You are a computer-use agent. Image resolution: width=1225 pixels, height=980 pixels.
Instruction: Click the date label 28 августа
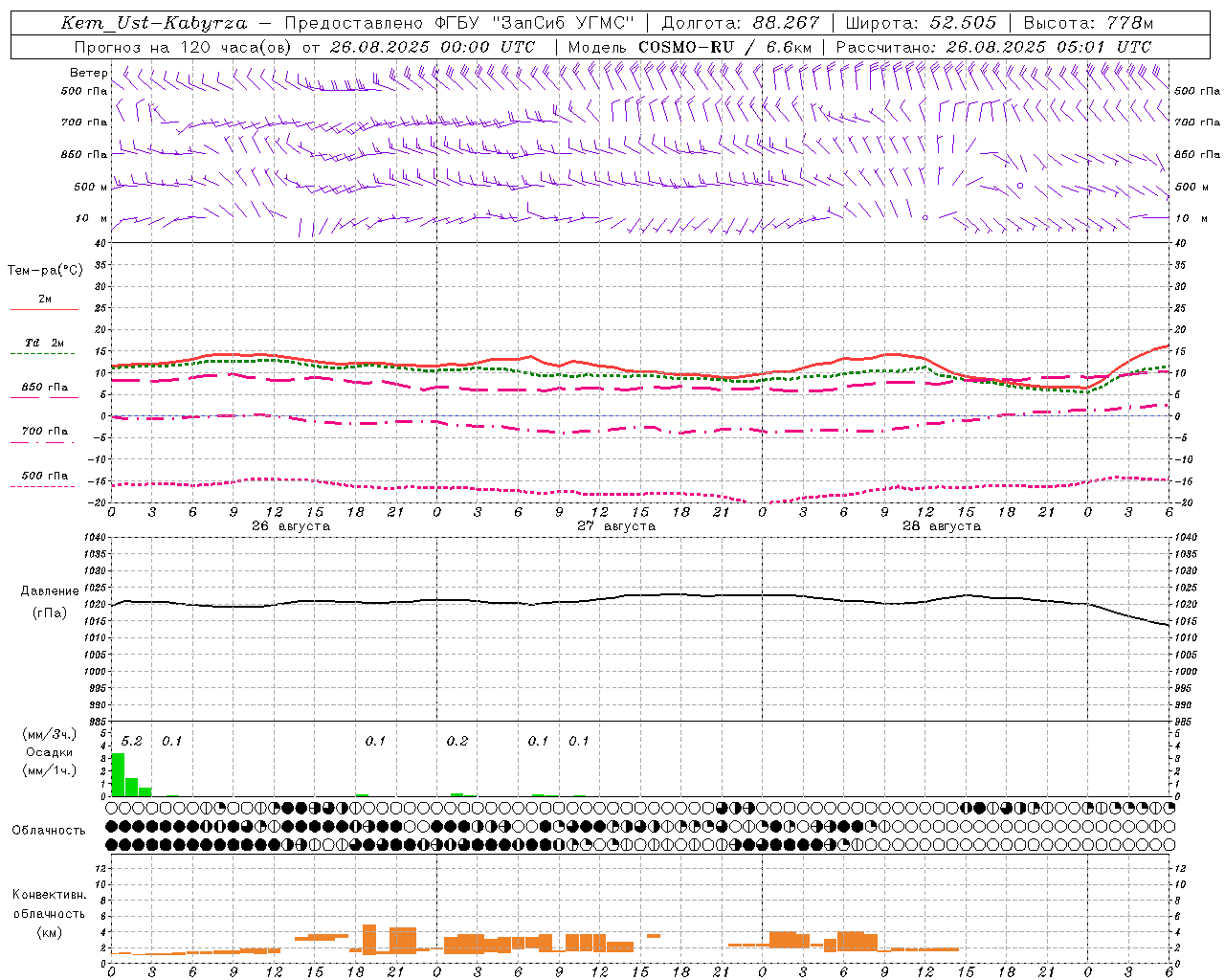click(942, 526)
